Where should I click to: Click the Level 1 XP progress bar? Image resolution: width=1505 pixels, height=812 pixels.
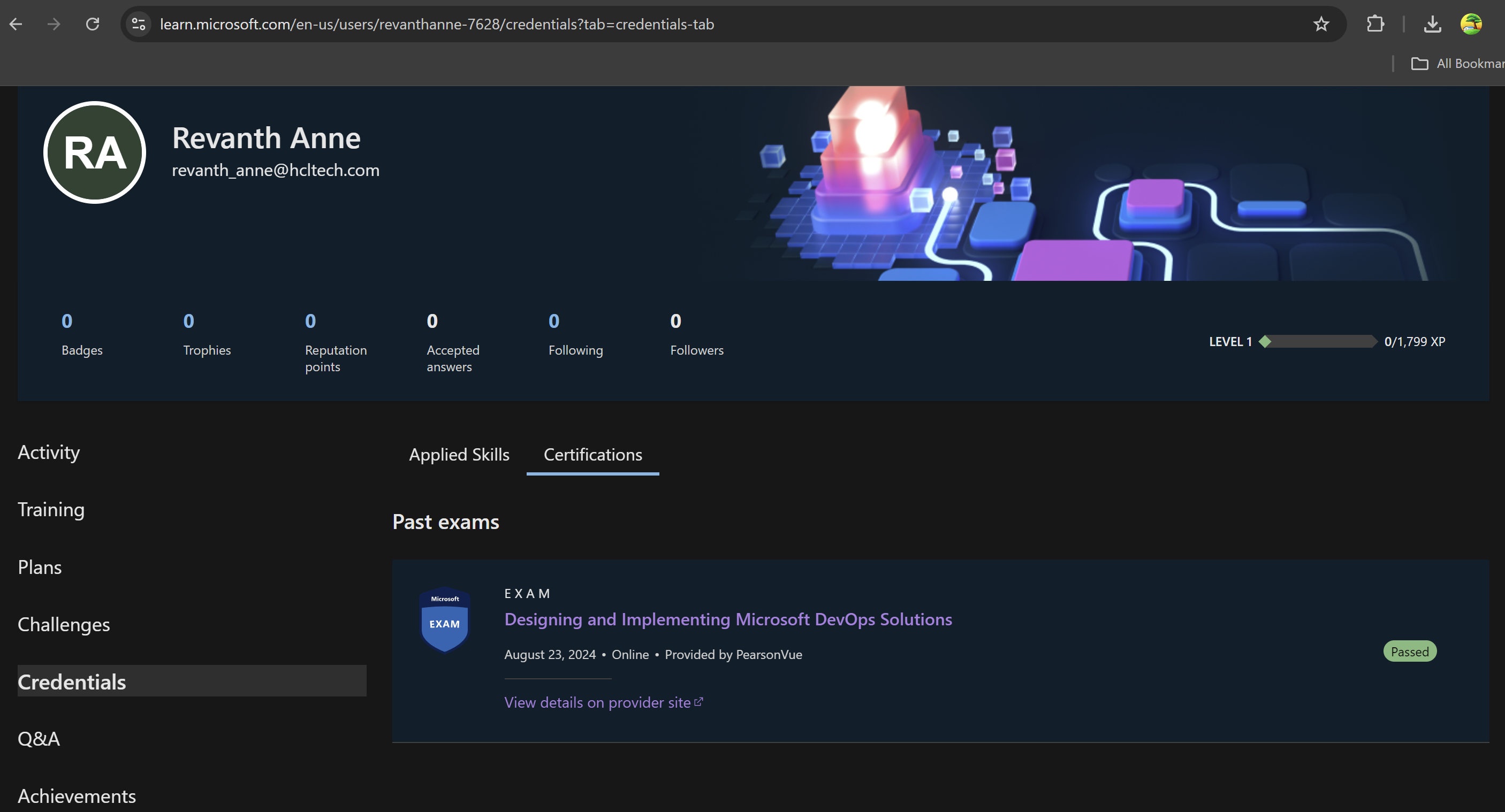(x=1320, y=341)
